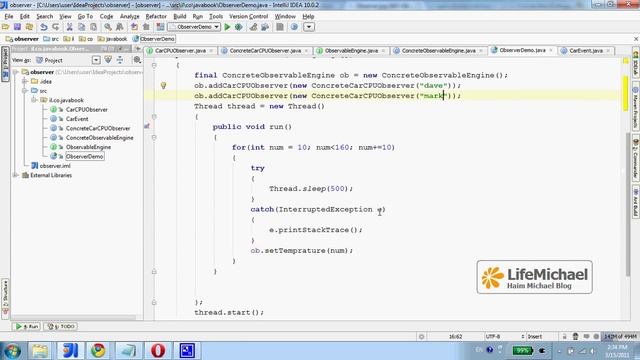
Task: Switch to the ConcreteObservableEngine.java tab
Action: (438, 51)
